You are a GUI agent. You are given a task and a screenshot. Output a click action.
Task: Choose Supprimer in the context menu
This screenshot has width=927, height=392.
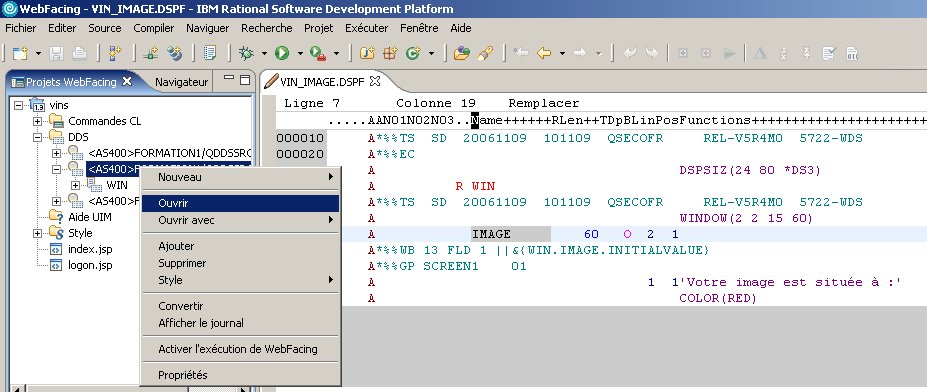240,263
